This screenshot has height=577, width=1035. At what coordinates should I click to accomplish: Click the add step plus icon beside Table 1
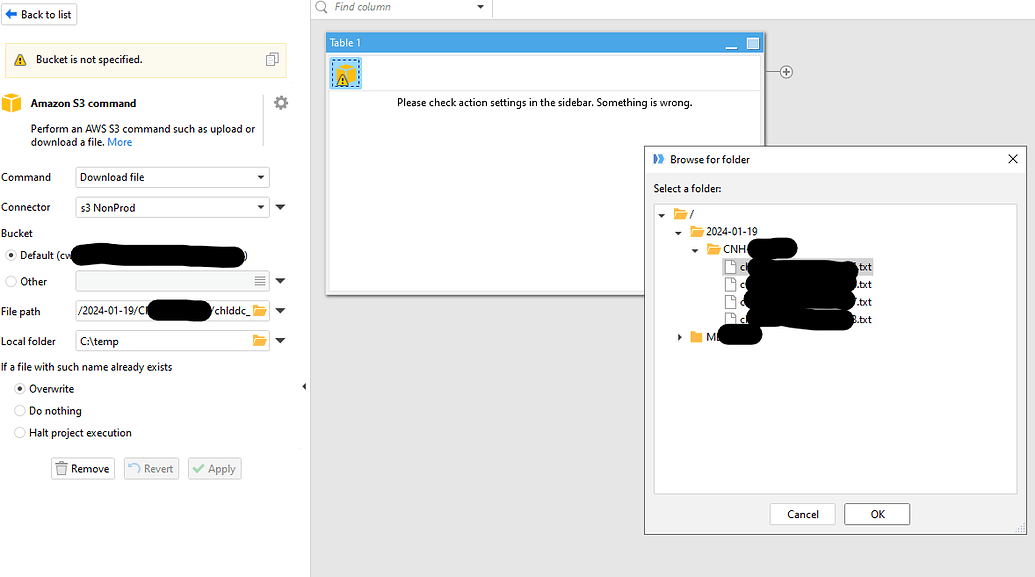786,71
